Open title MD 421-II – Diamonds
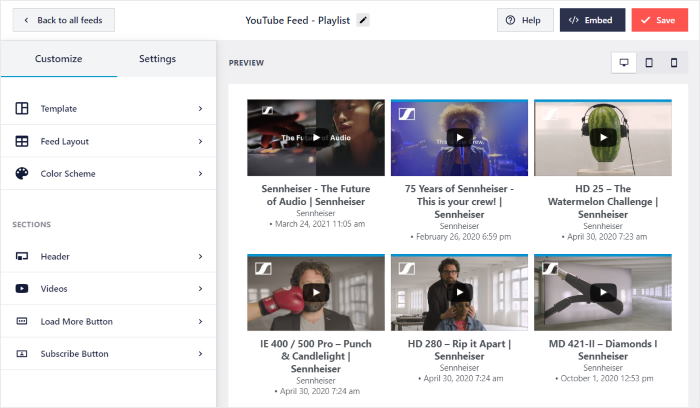This screenshot has height=408, width=700. (603, 350)
